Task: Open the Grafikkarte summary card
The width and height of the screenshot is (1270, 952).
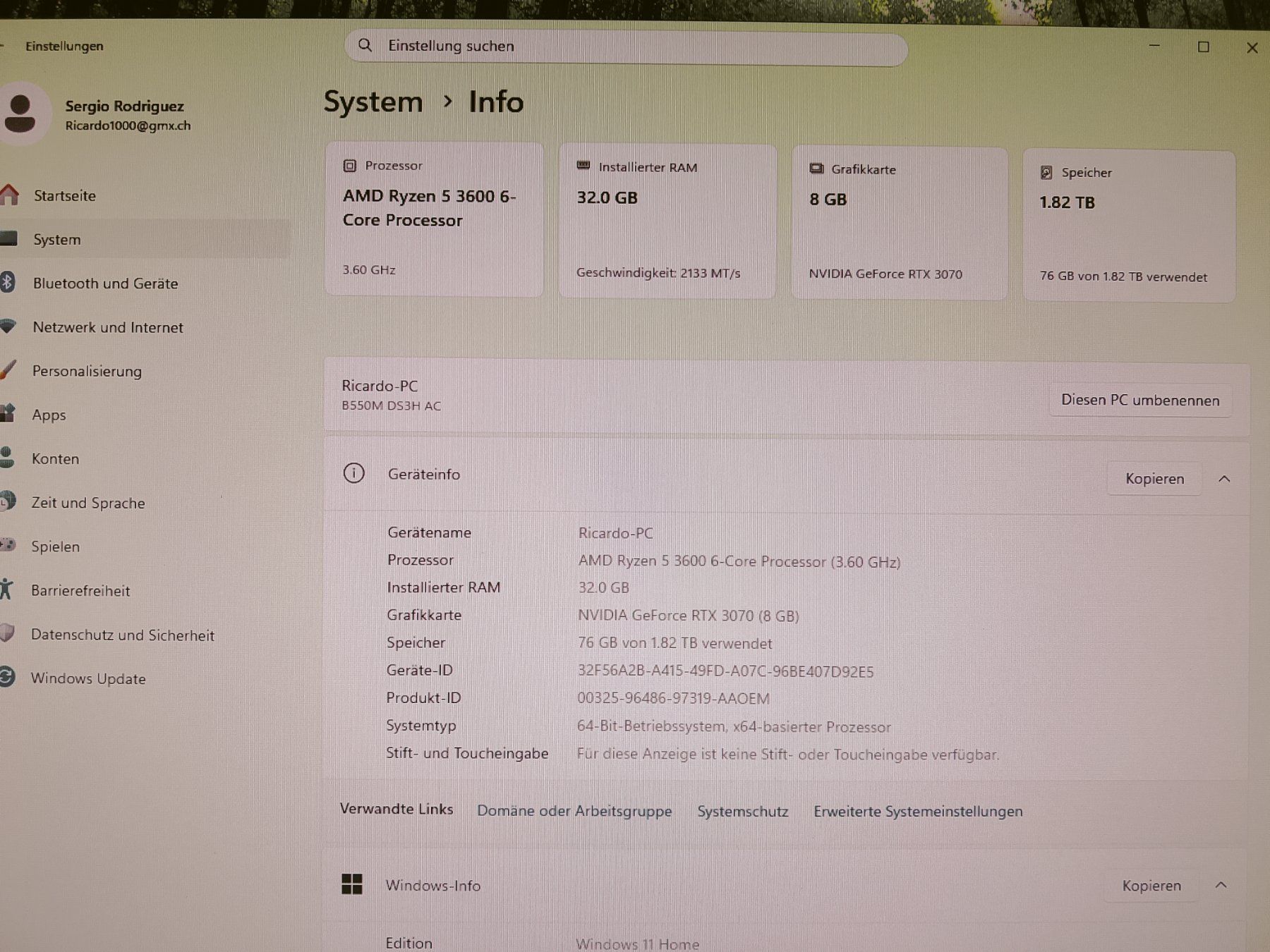Action: pyautogui.click(x=900, y=223)
